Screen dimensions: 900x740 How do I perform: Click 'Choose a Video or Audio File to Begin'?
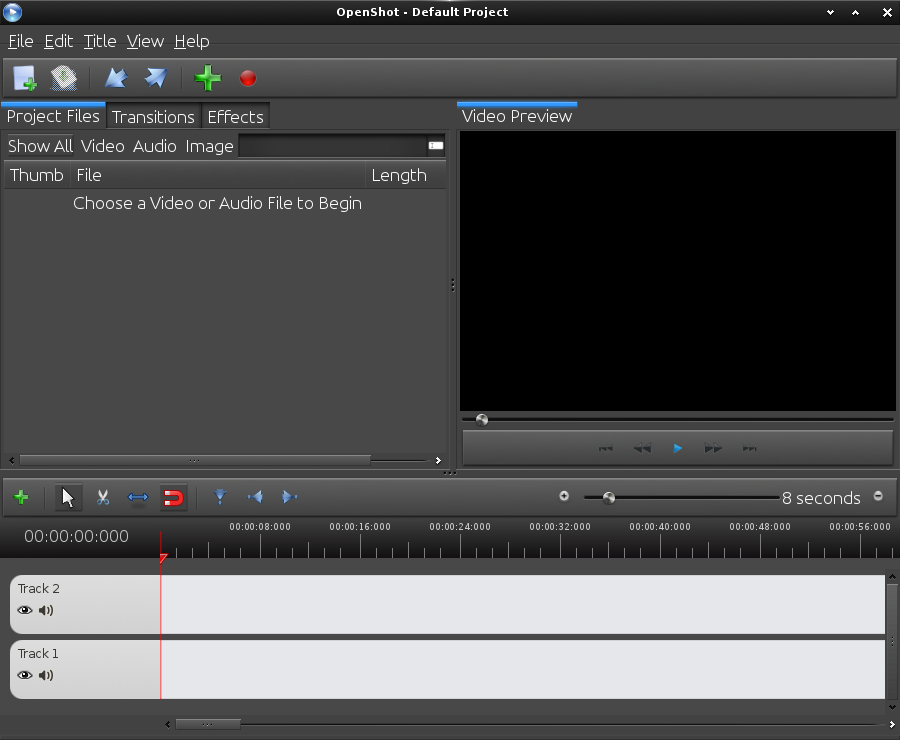click(218, 203)
